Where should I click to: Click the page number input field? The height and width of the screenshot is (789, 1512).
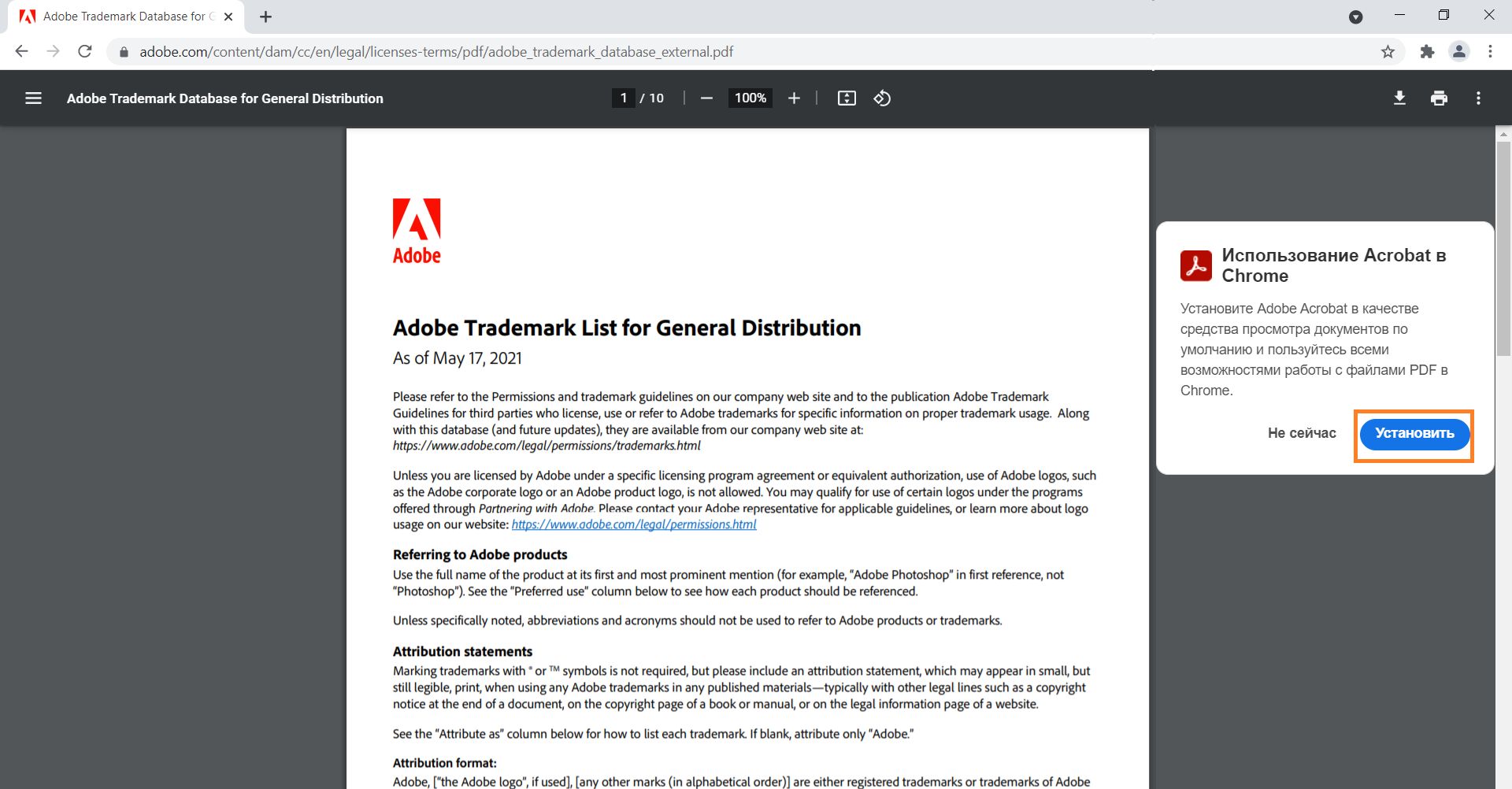[x=623, y=98]
